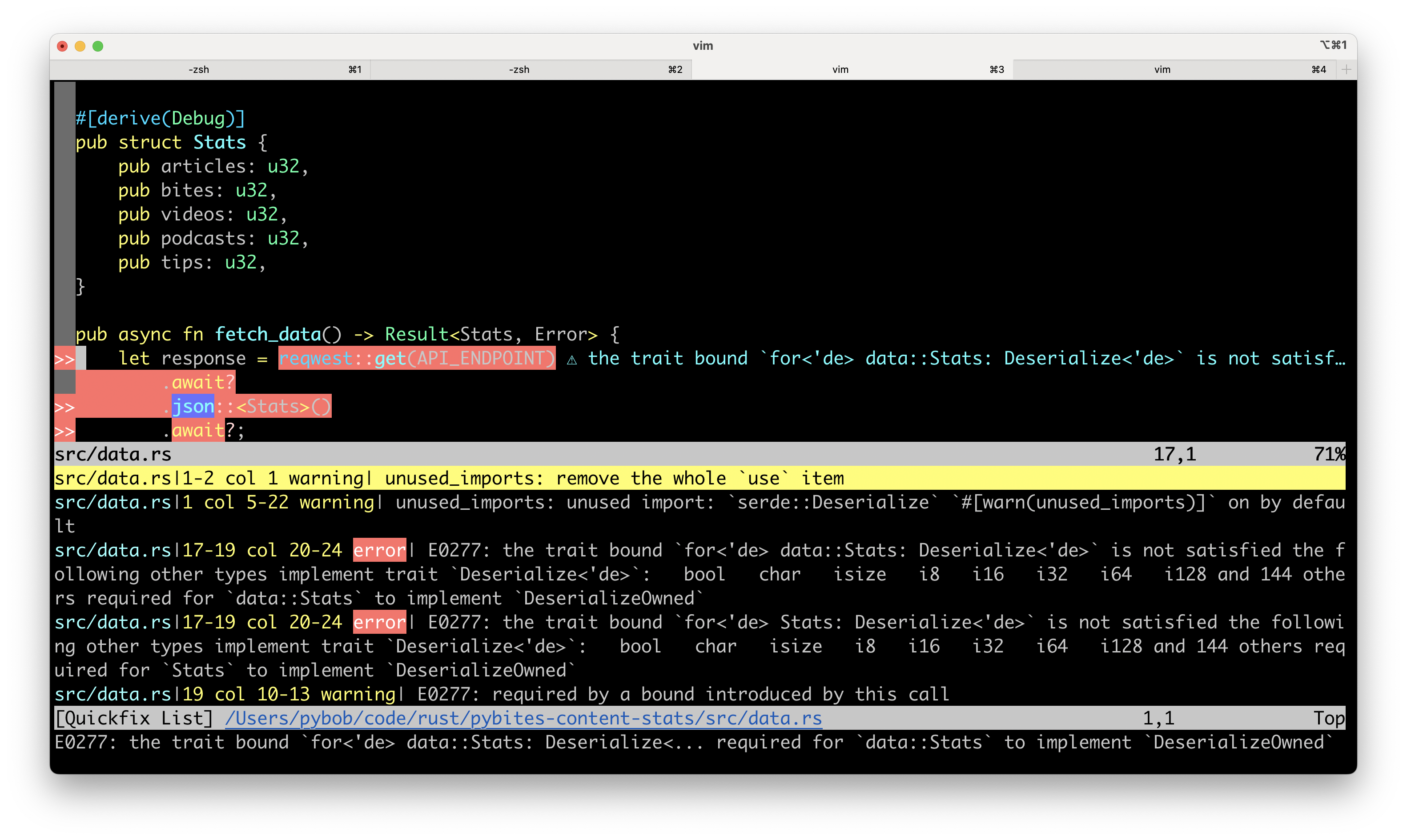The width and height of the screenshot is (1407, 840).
Task: Click the ⌥⌘1 indicator in title bar
Action: [x=1333, y=45]
